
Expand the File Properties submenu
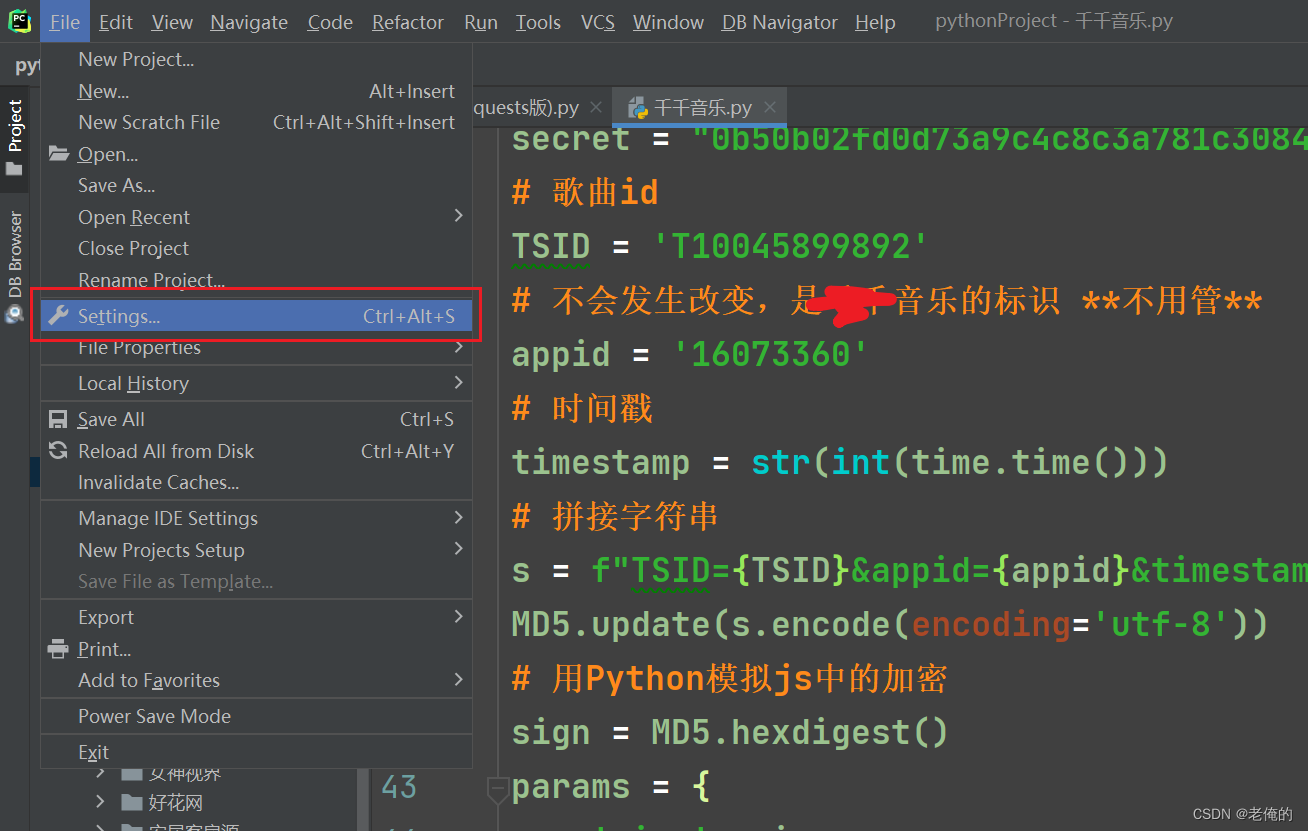257,347
